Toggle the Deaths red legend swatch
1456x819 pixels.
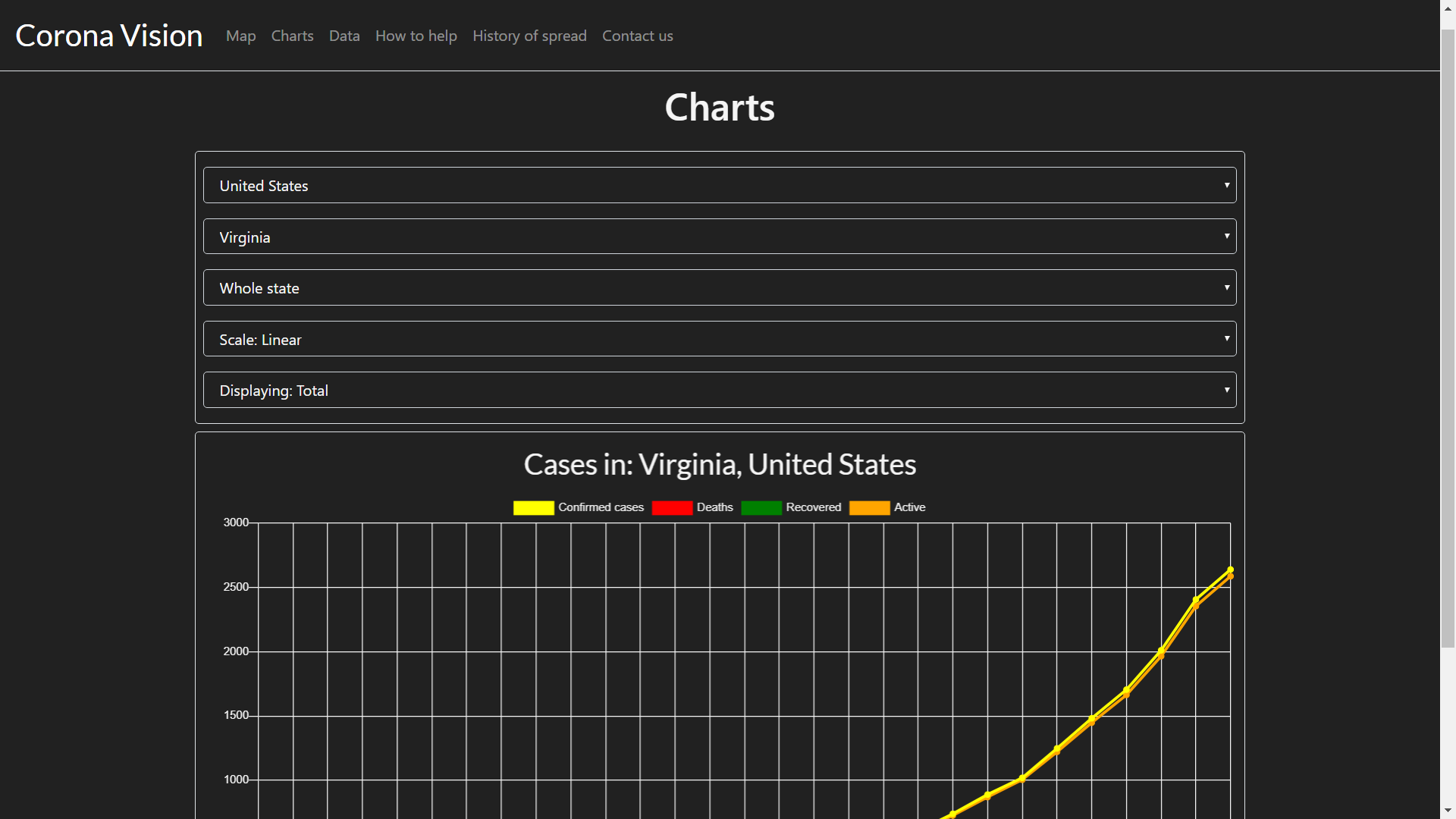(x=672, y=507)
